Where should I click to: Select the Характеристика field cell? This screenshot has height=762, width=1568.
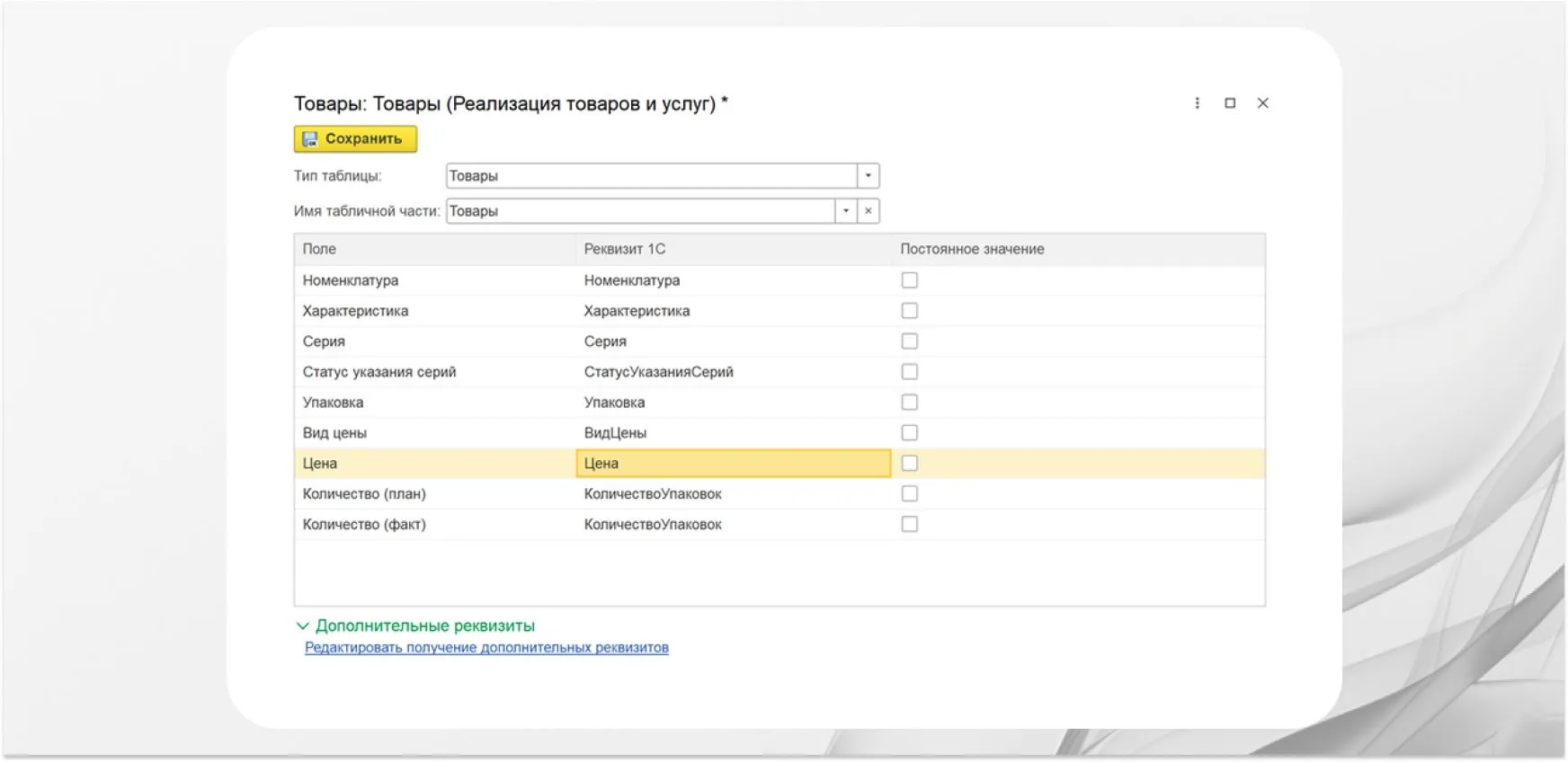pos(435,311)
